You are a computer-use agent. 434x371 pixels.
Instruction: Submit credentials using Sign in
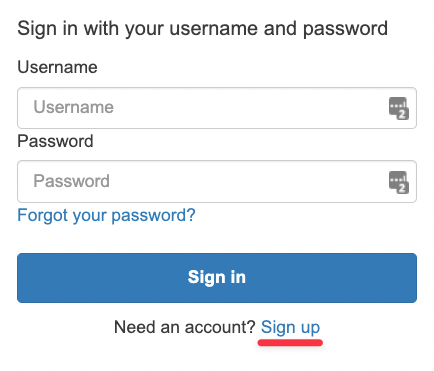[217, 278]
